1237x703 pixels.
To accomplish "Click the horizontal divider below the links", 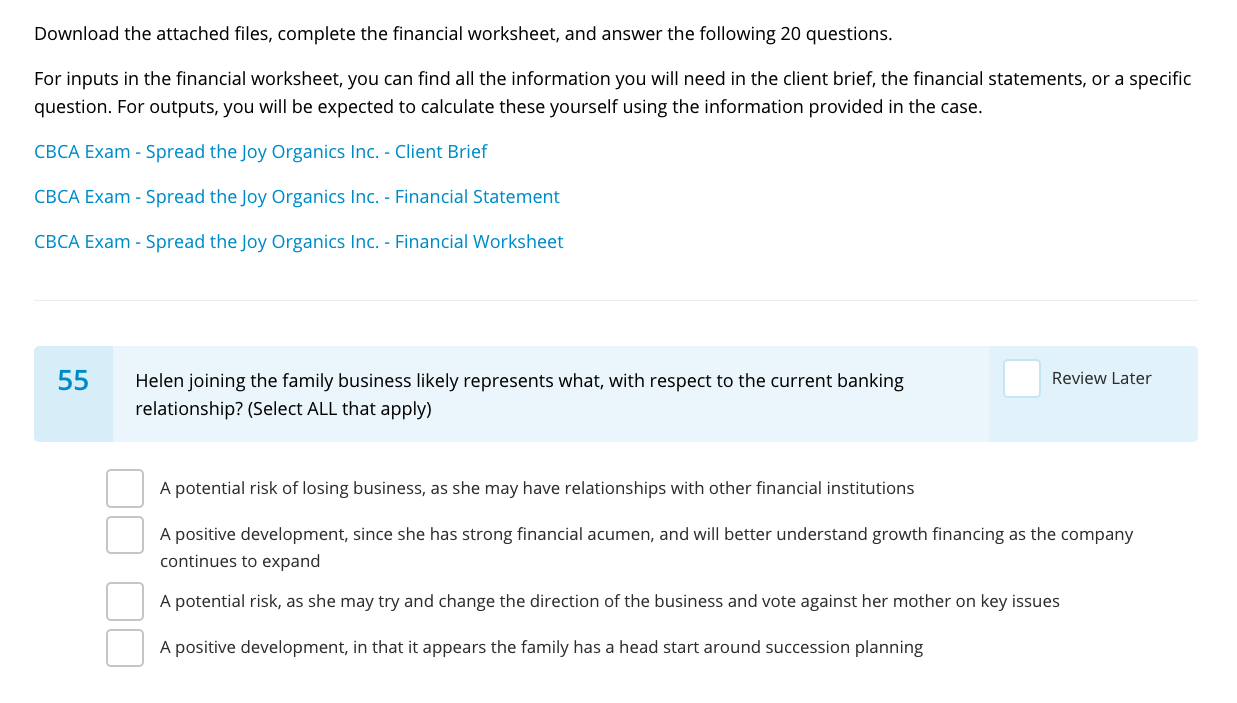I will point(616,300).
